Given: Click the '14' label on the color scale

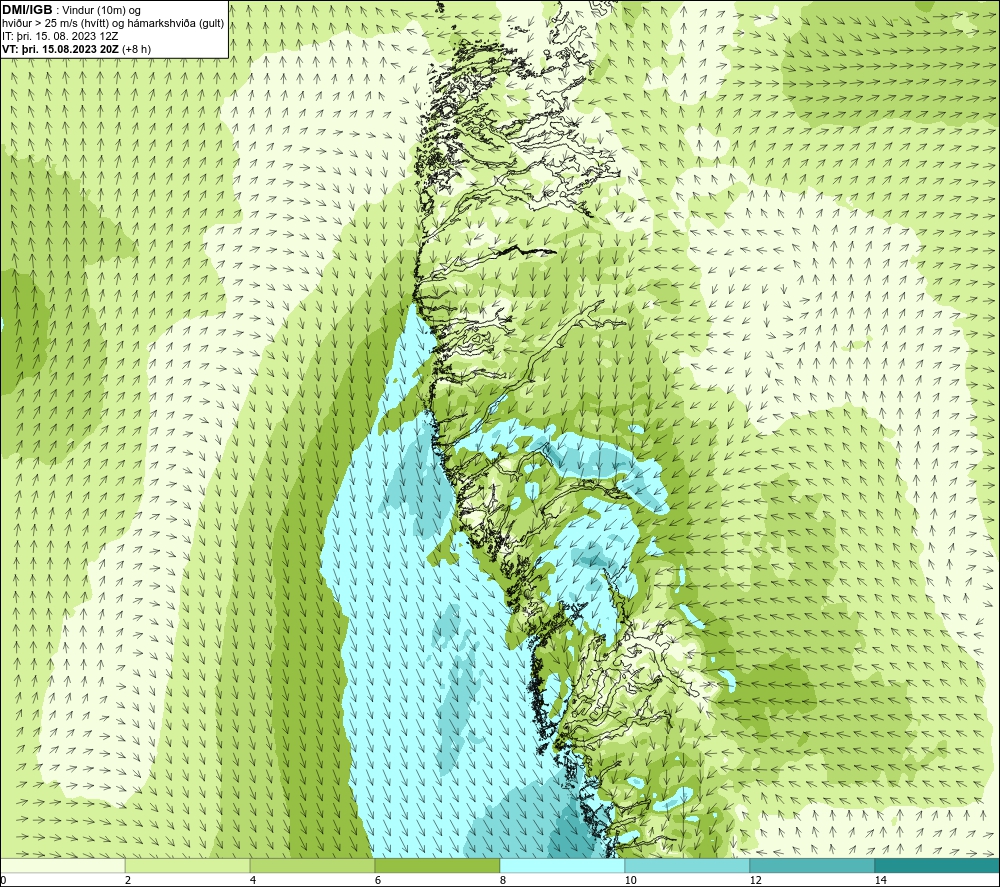Looking at the screenshot, I should 881,880.
